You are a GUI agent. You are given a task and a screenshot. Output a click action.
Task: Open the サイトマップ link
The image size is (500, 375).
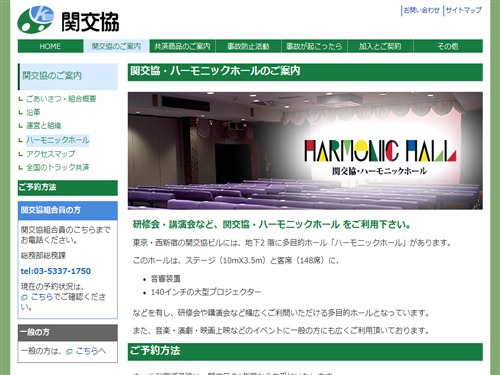pos(464,10)
